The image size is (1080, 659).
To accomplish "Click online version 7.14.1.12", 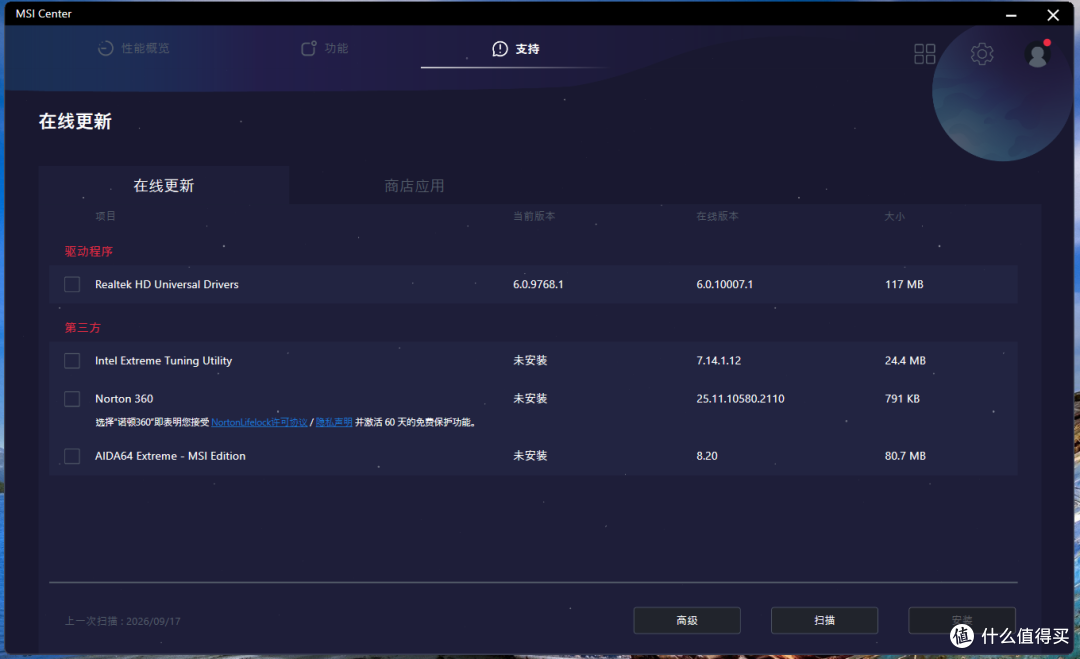I will click(718, 361).
